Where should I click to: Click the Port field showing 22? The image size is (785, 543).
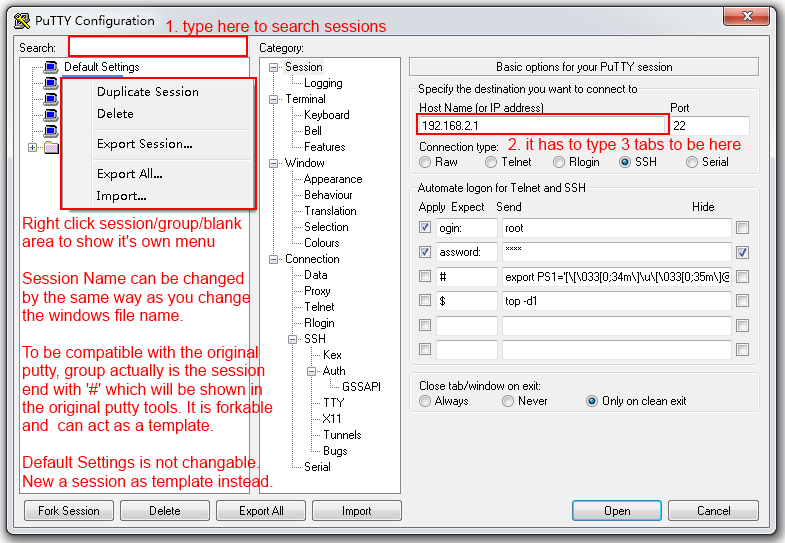coord(710,126)
